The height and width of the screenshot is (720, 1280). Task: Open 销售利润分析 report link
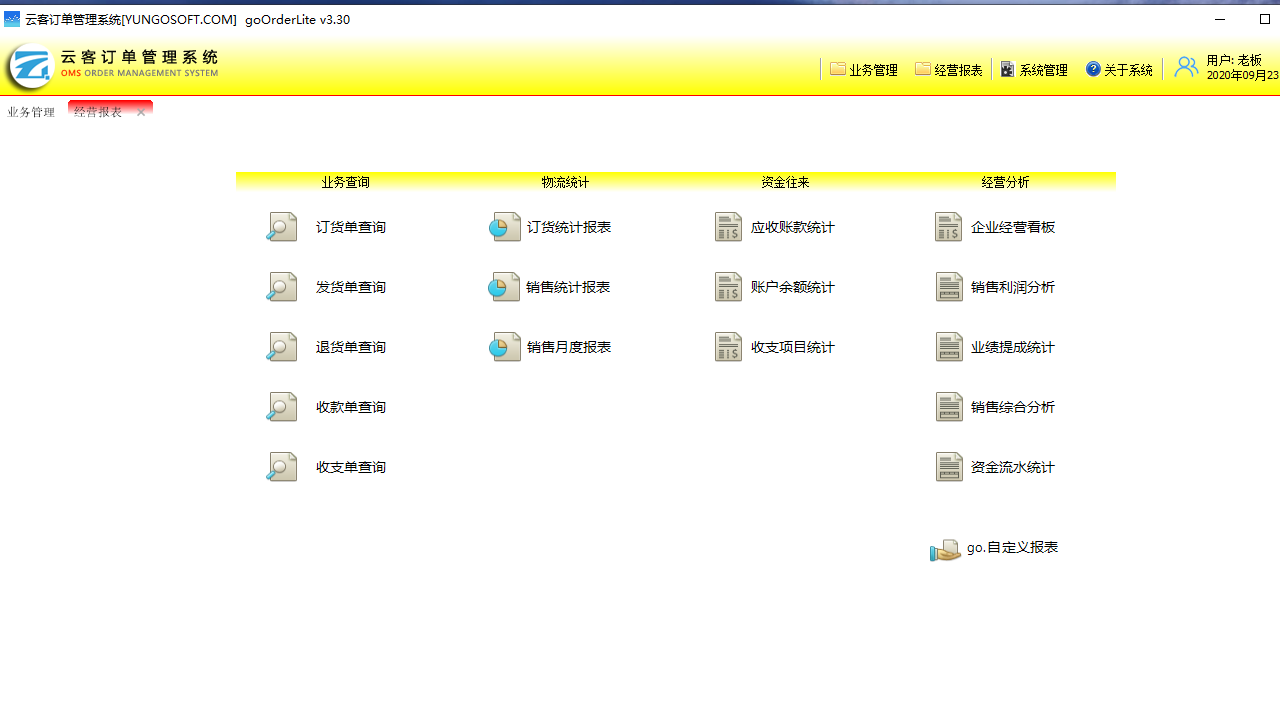coord(1012,287)
